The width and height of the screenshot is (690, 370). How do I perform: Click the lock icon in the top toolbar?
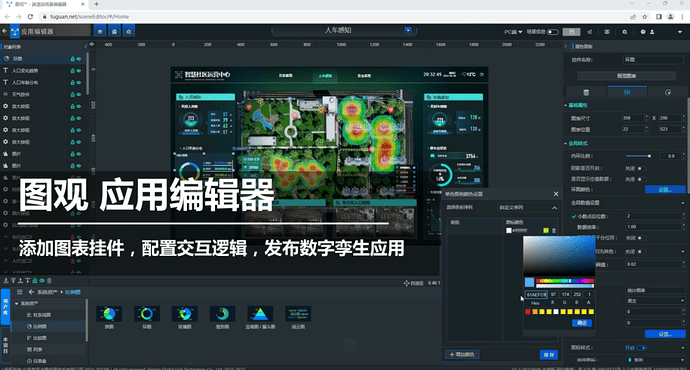[114, 31]
